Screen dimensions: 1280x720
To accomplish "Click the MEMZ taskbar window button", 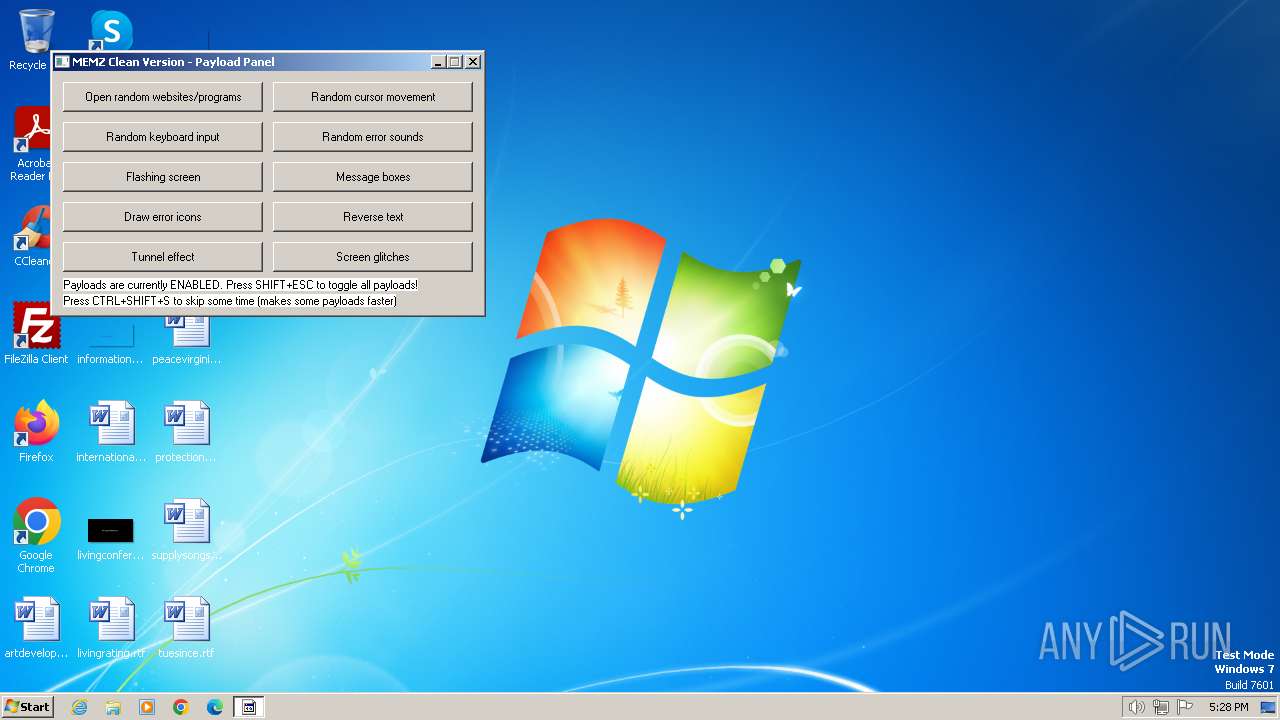I will pos(249,707).
